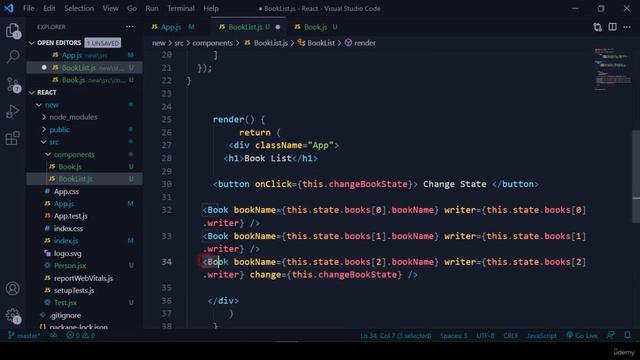
Task: Open editor more actions ellipsis
Action: click(627, 27)
